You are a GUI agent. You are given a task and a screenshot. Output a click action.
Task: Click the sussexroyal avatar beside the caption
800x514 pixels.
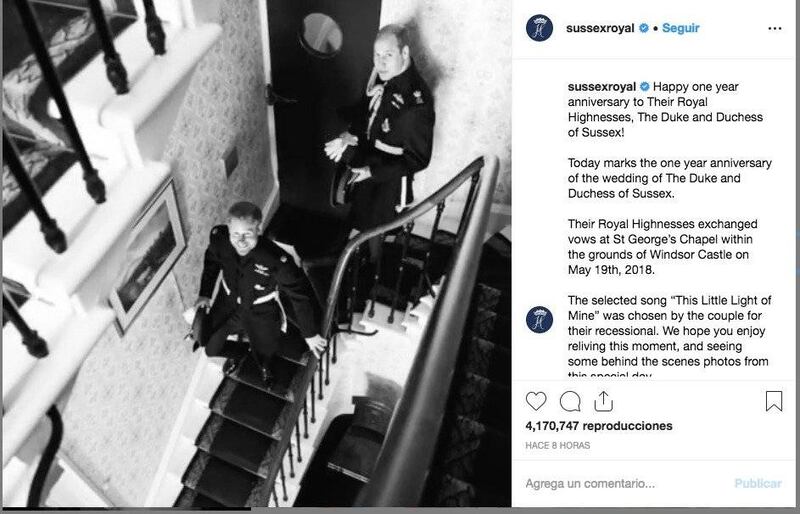[x=539, y=320]
